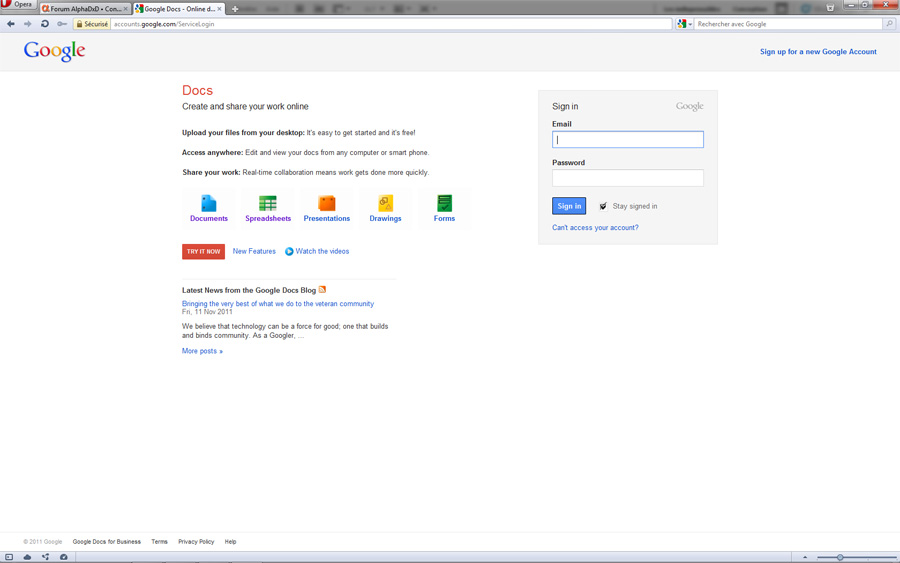Close the Google Docs tab
The image size is (900, 563).
[x=219, y=9]
